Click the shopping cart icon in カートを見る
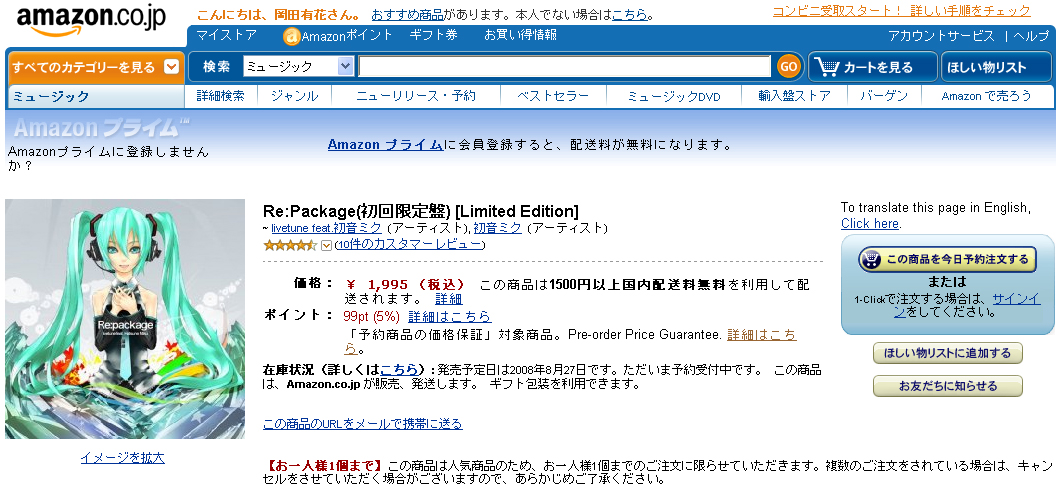The image size is (1057, 491). [x=826, y=67]
